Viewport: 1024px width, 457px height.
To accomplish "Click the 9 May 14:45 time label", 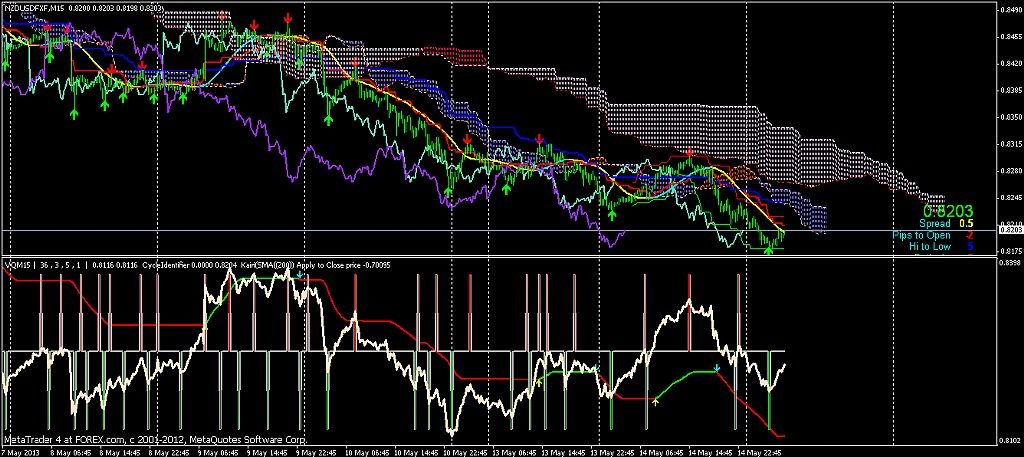I will pyautogui.click(x=268, y=452).
